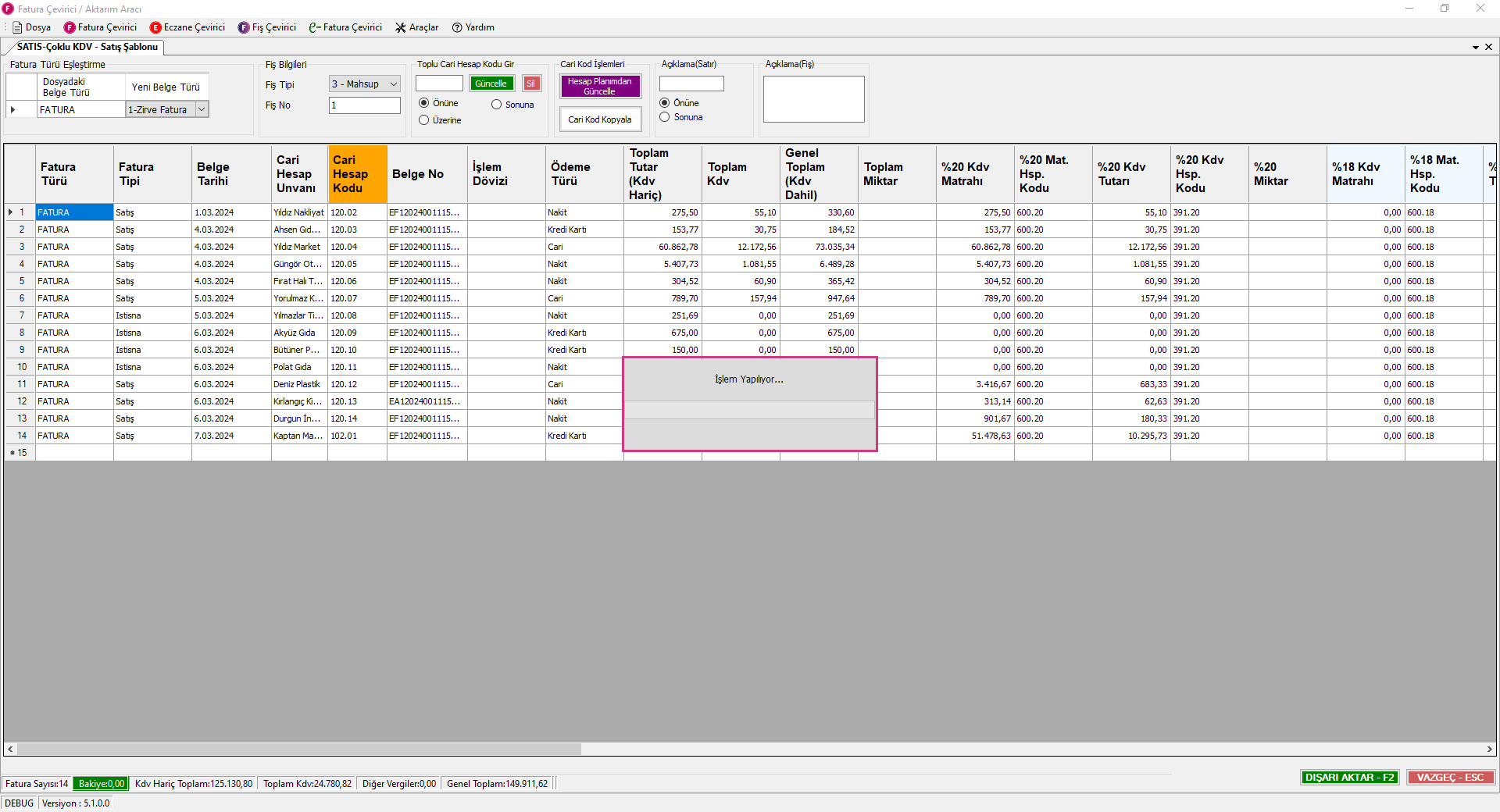Click the EA12024001115... belge no cell

pos(427,401)
